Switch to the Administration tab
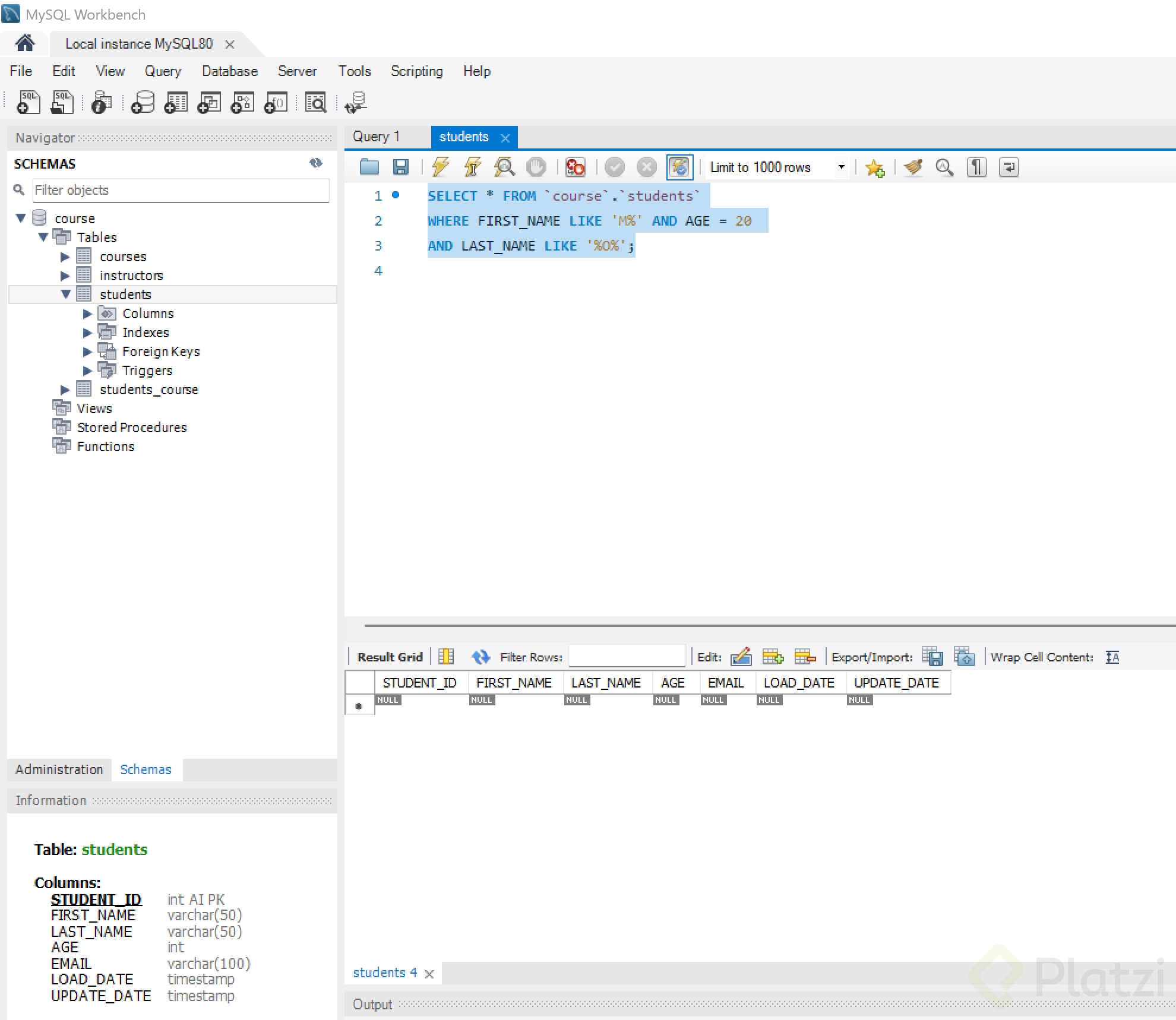 (x=59, y=769)
